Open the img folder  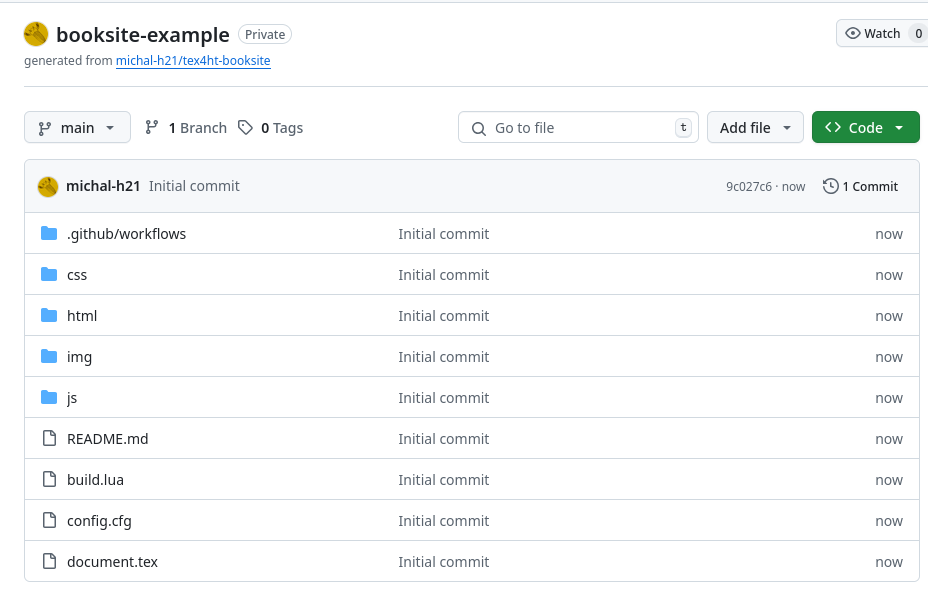79,357
